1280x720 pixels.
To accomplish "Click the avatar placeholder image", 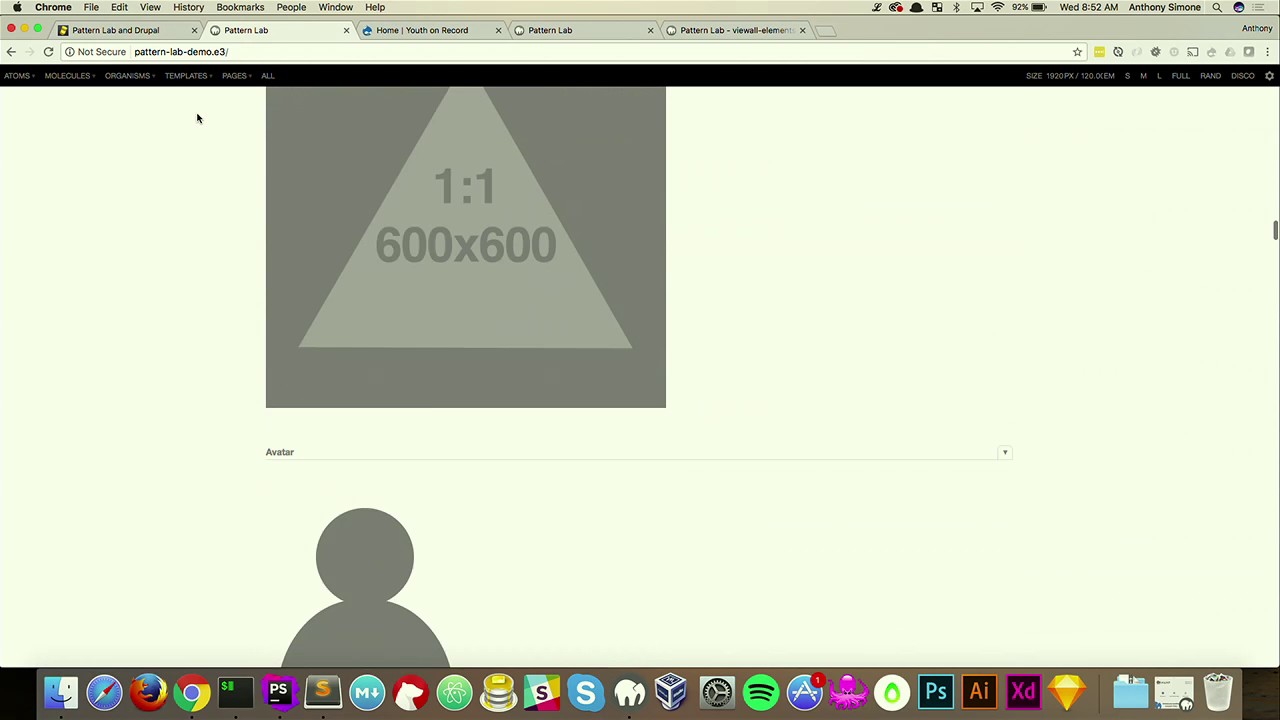I will pyautogui.click(x=365, y=587).
